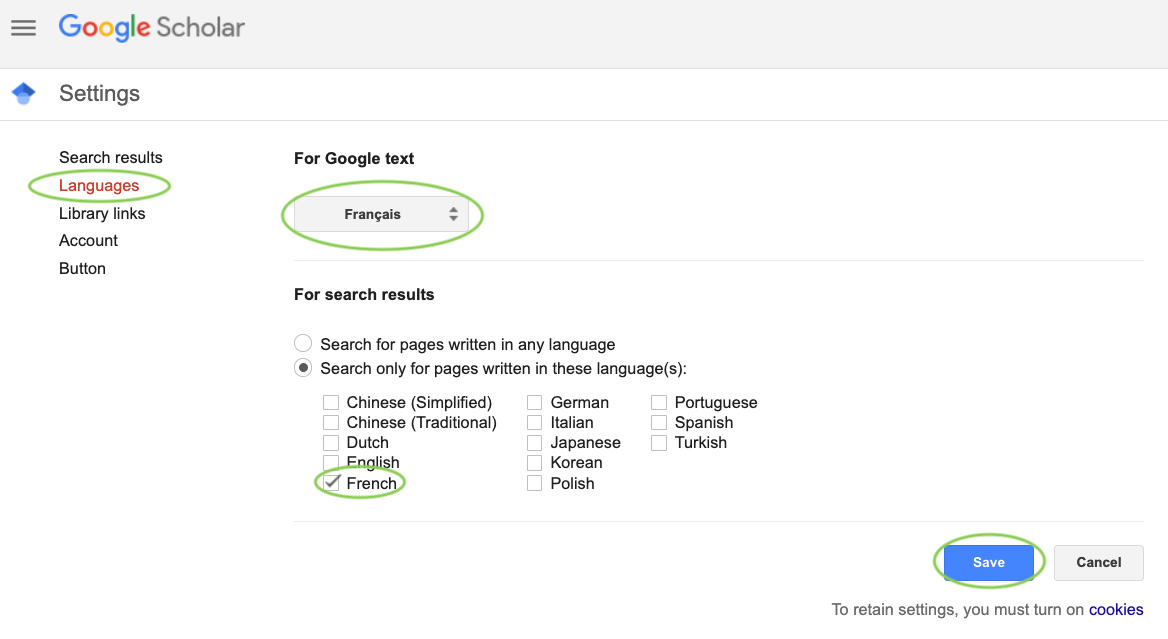1168x639 pixels.
Task: Open the Button settings section
Action: pos(82,268)
